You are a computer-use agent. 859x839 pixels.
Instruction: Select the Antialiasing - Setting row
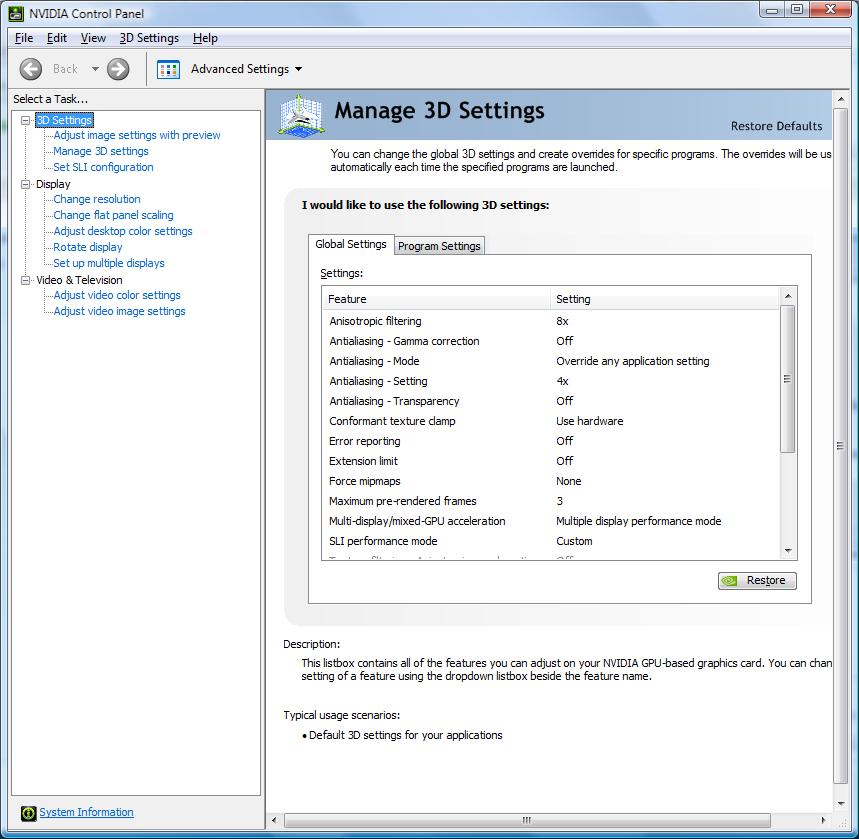pyautogui.click(x=551, y=381)
